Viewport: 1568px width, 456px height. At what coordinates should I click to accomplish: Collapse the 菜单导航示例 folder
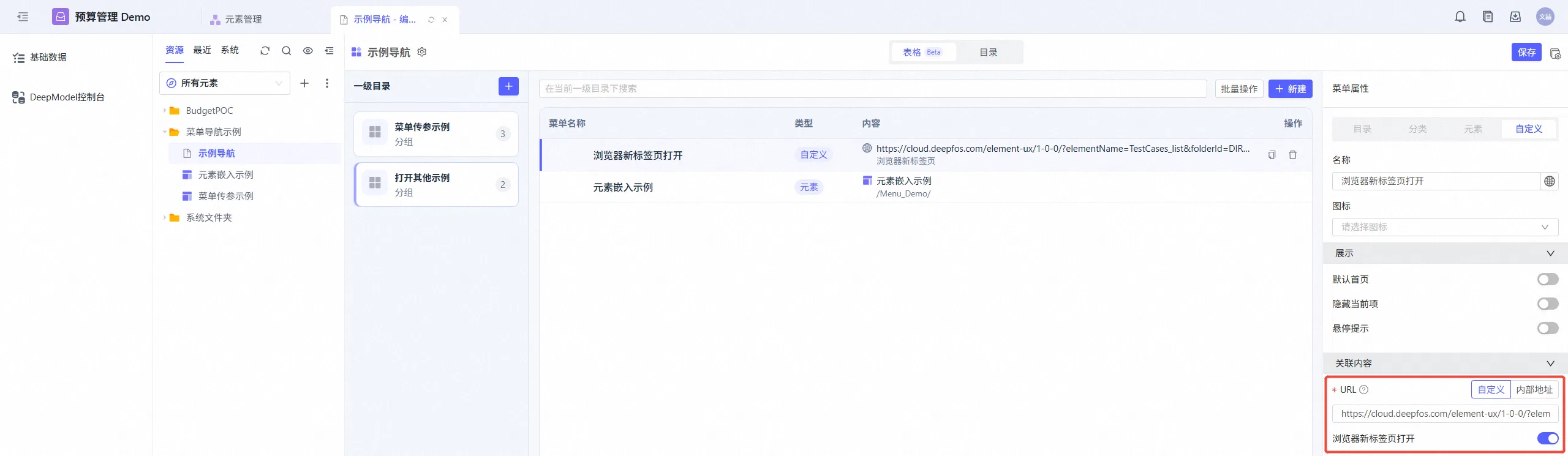(165, 132)
